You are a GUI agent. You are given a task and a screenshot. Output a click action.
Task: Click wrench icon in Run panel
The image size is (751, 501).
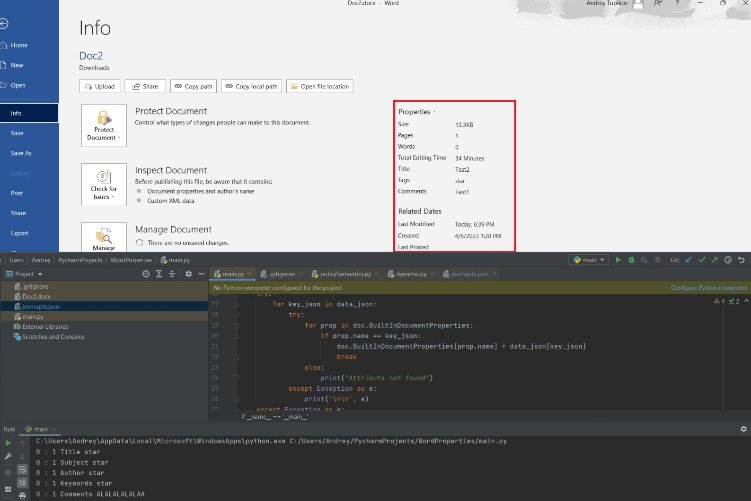click(8, 456)
